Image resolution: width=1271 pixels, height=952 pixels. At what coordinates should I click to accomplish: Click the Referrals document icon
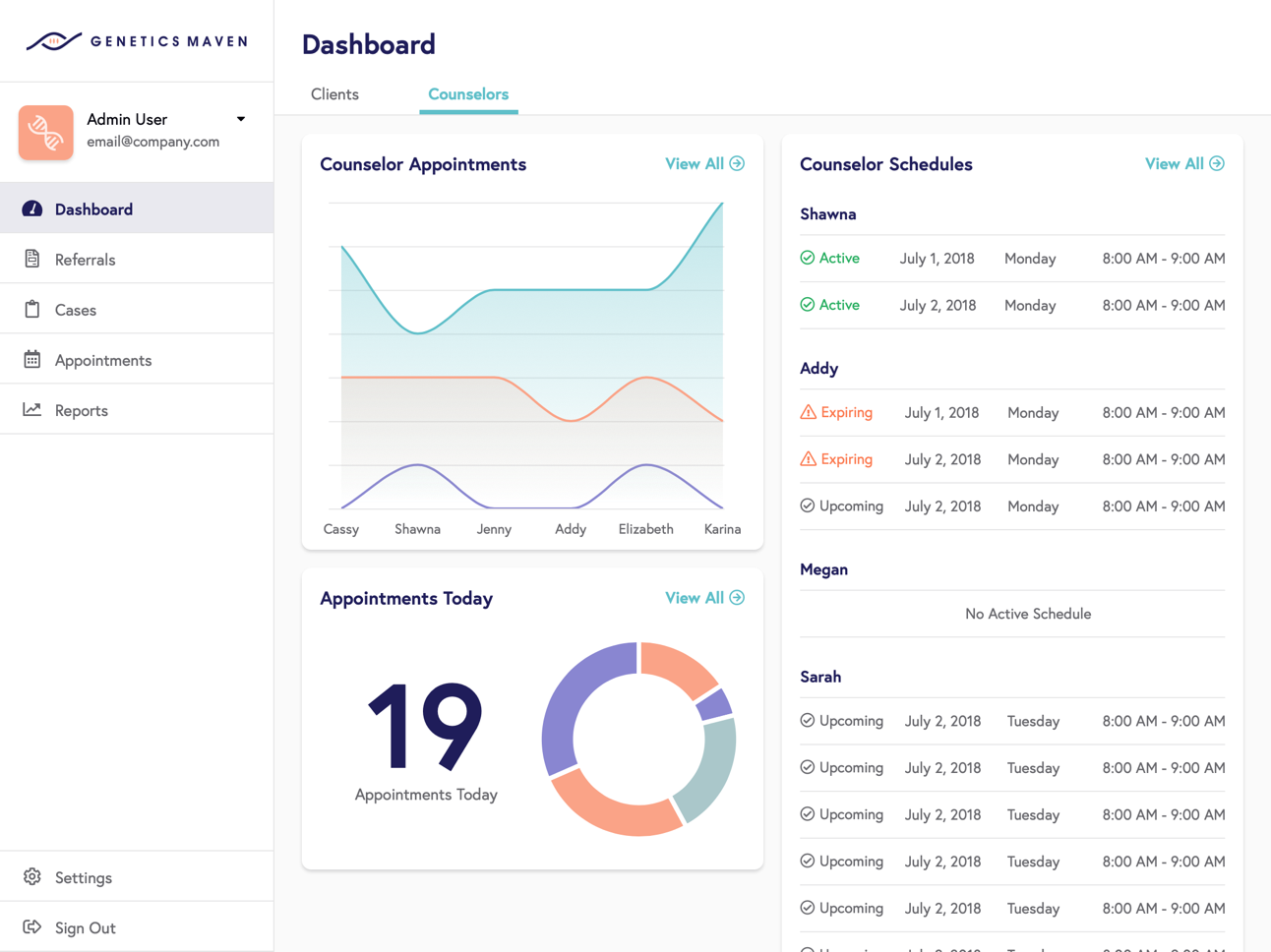(32, 259)
